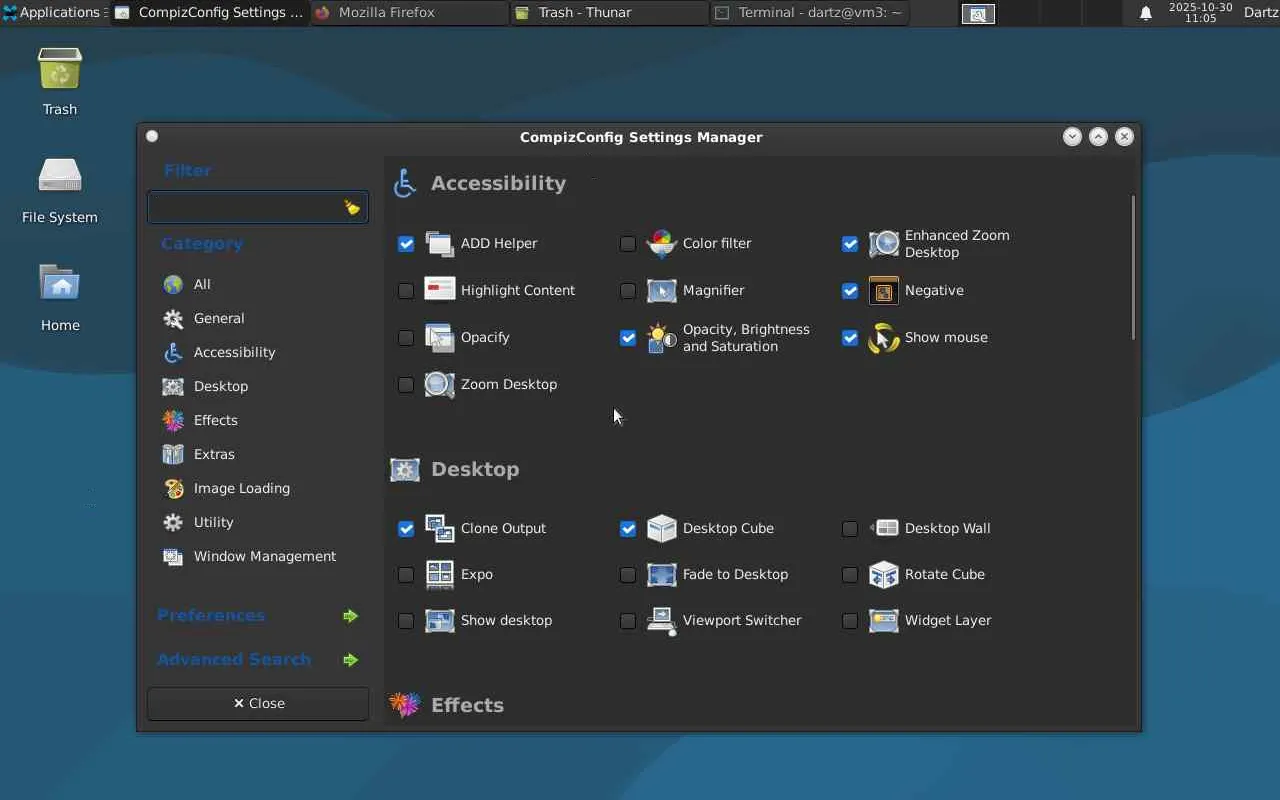Open the Opacity, Brightness and Saturation icon
This screenshot has height=800, width=1280.
(662, 337)
